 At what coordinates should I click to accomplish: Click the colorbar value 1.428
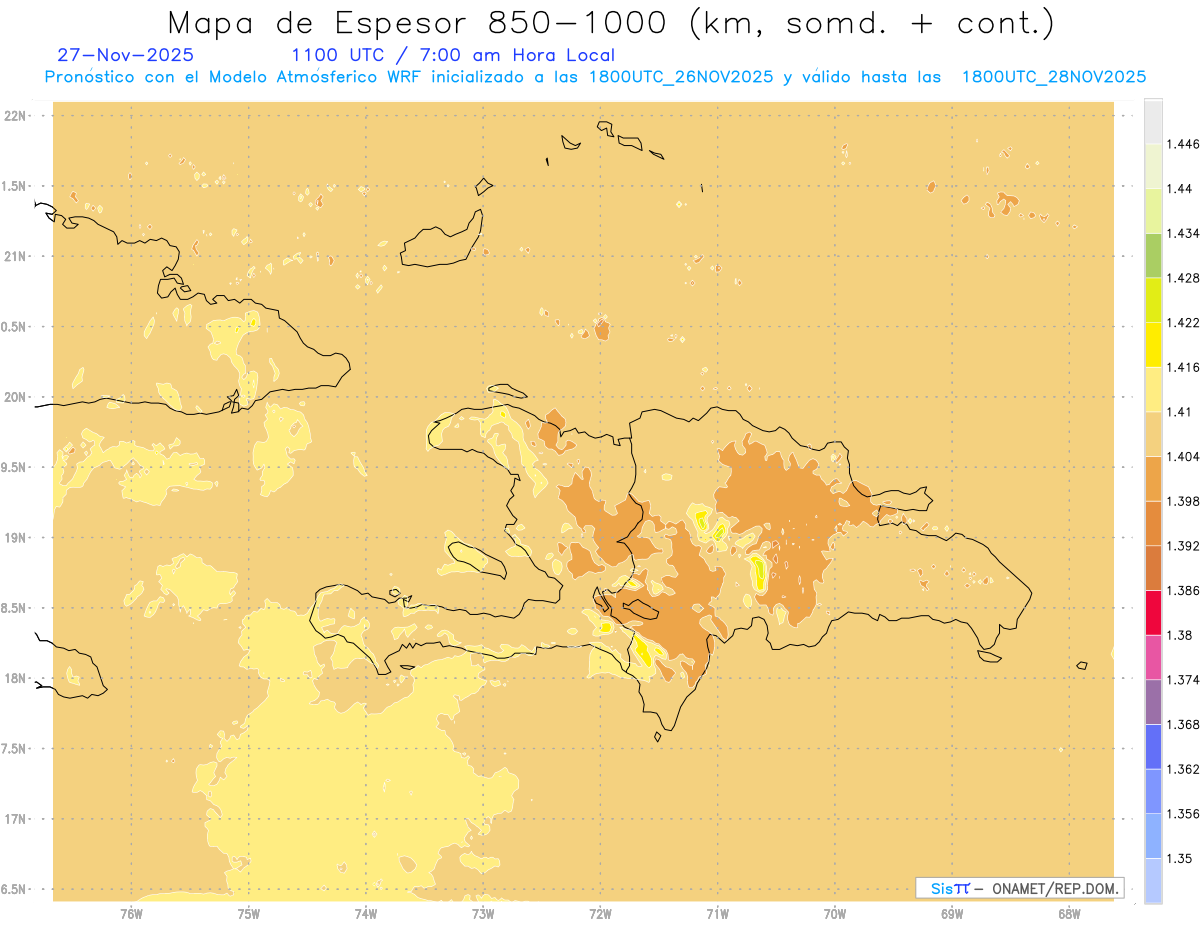(x=1182, y=278)
